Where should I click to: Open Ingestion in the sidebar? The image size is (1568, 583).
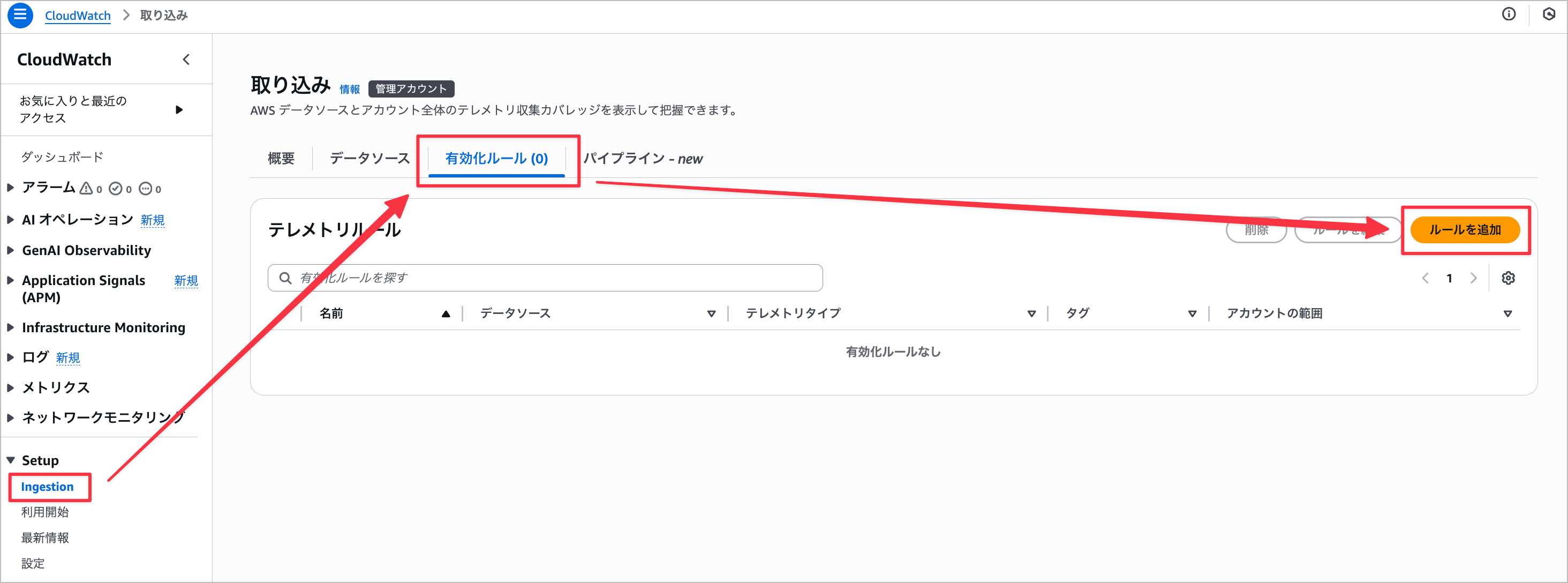[x=47, y=487]
